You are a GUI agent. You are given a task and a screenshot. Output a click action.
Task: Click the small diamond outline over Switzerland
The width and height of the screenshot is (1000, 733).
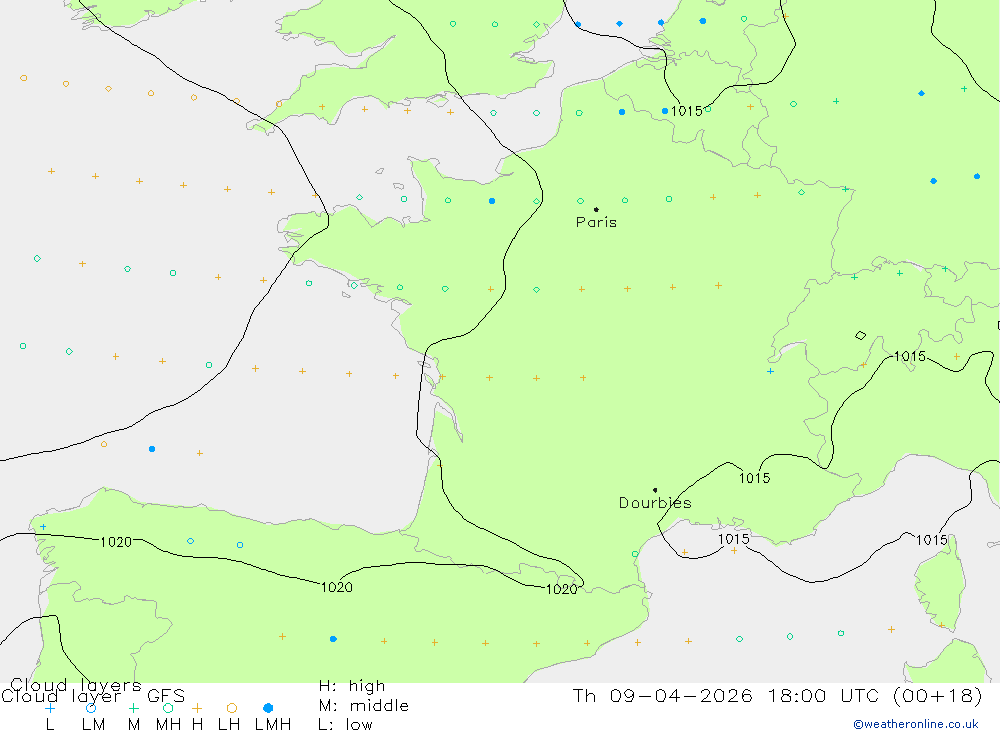[860, 336]
